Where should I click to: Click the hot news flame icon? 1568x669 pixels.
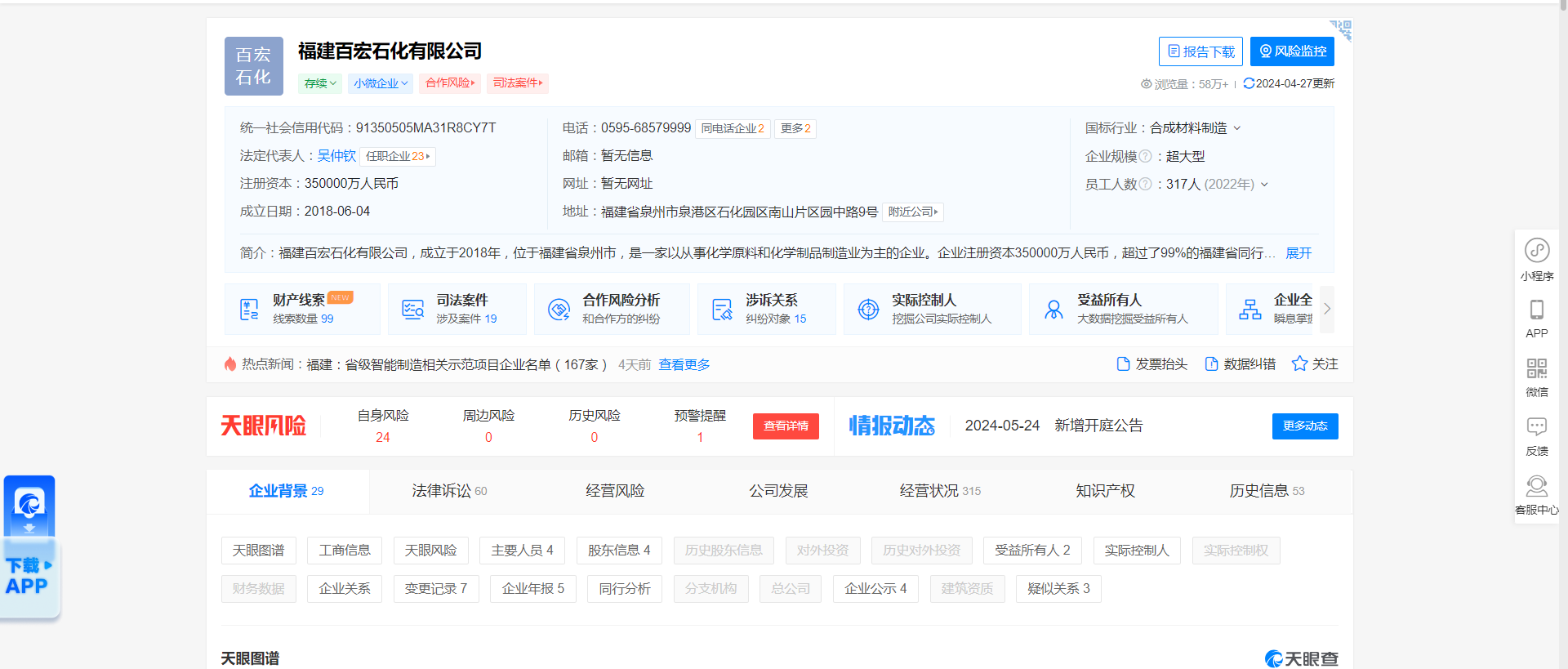(230, 364)
